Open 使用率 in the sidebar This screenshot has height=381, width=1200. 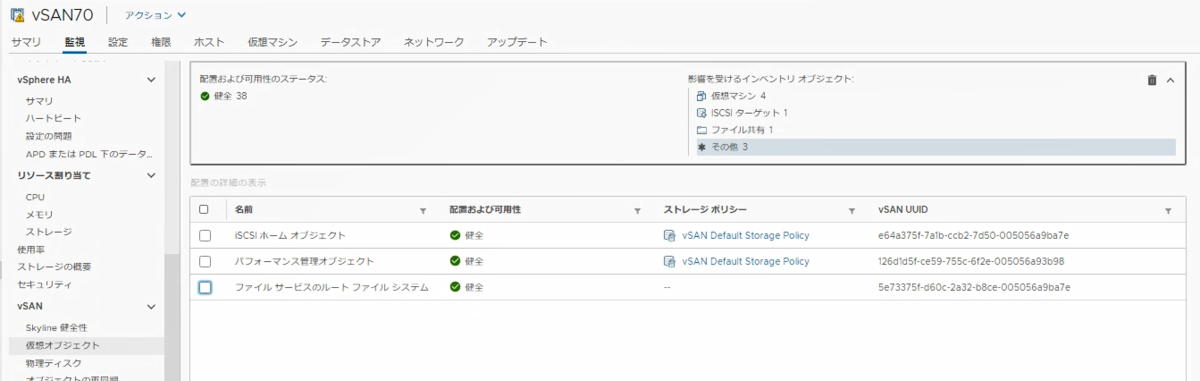31,250
